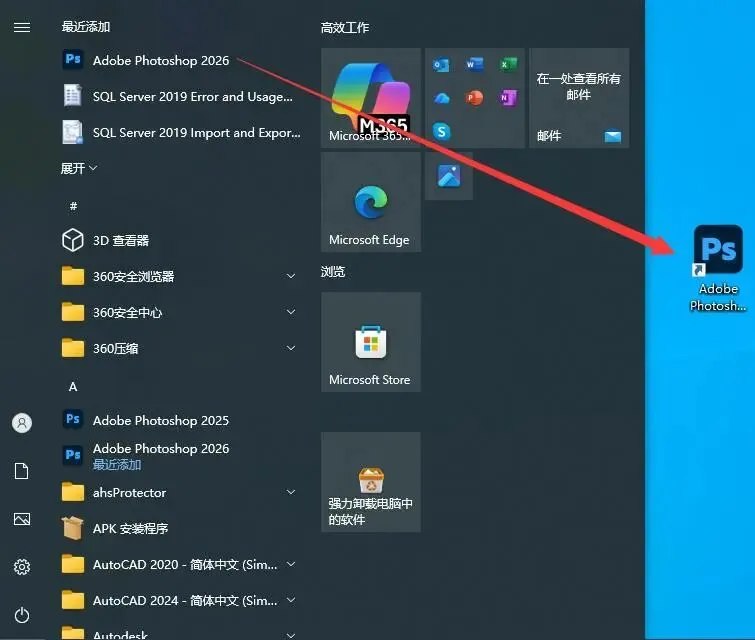
Task: Open SQL Server 2019 Import and Export entry
Action: pos(182,132)
